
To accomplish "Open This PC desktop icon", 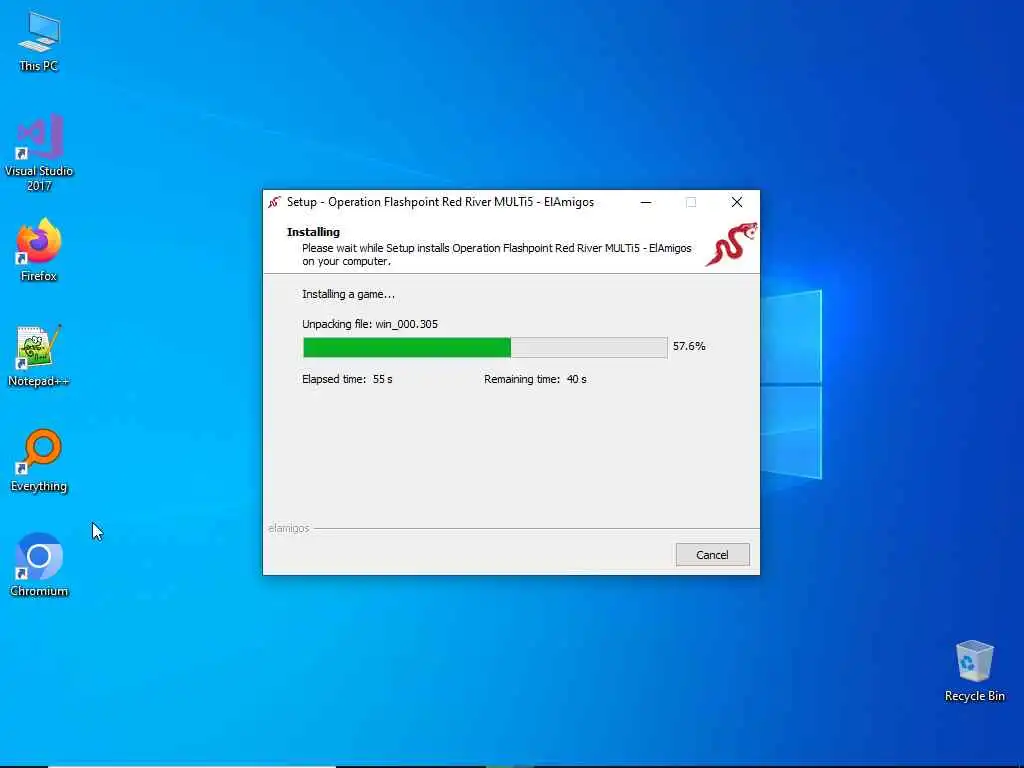I will (39, 40).
